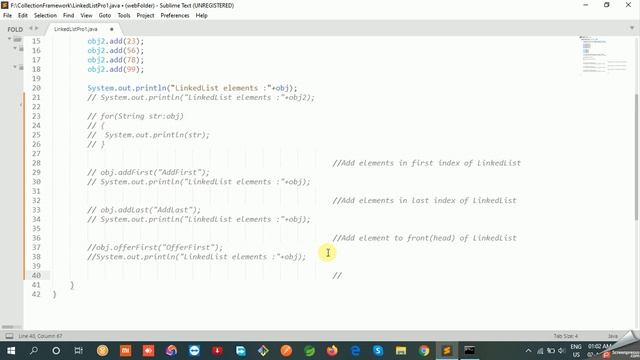Click the for(String str:obj) comment line
Image resolution: width=640 pixels, height=360 pixels.
(136, 116)
